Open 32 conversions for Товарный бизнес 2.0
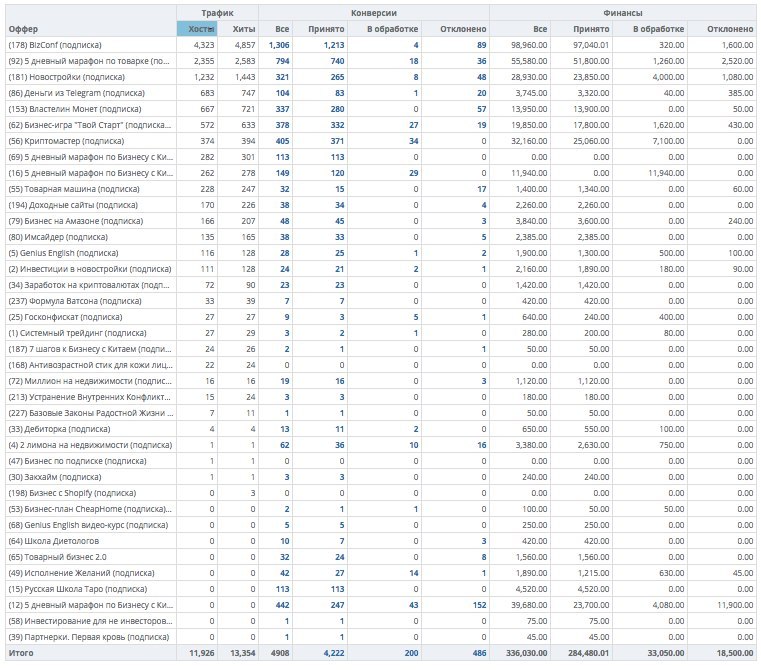This screenshot has height=670, width=761. click(x=285, y=557)
